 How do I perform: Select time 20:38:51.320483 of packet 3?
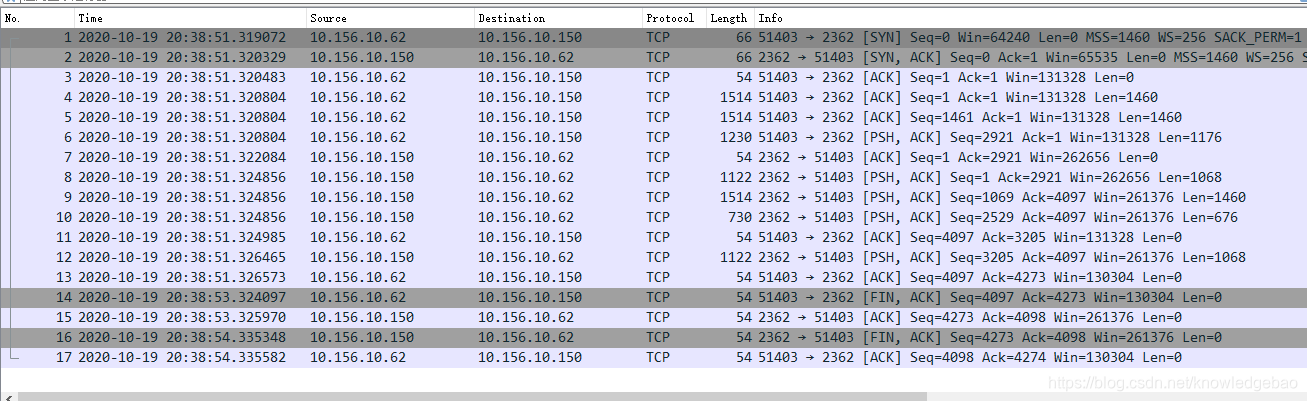coord(182,77)
